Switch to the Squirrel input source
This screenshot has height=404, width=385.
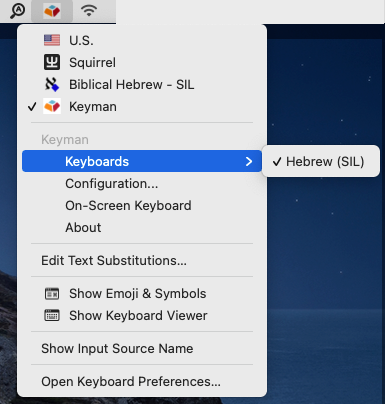(x=142, y=62)
